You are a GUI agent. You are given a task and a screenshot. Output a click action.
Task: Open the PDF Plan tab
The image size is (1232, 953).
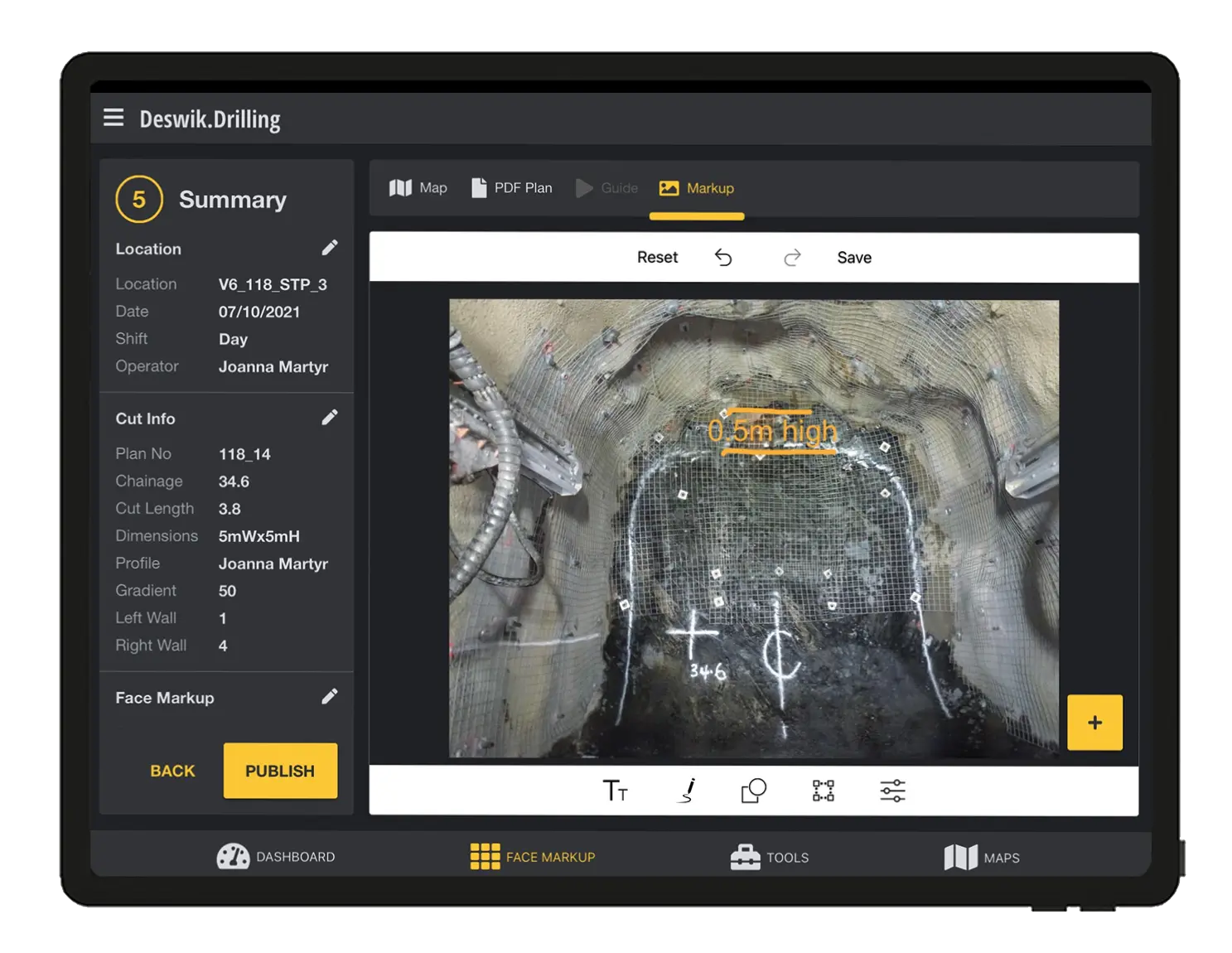[512, 188]
